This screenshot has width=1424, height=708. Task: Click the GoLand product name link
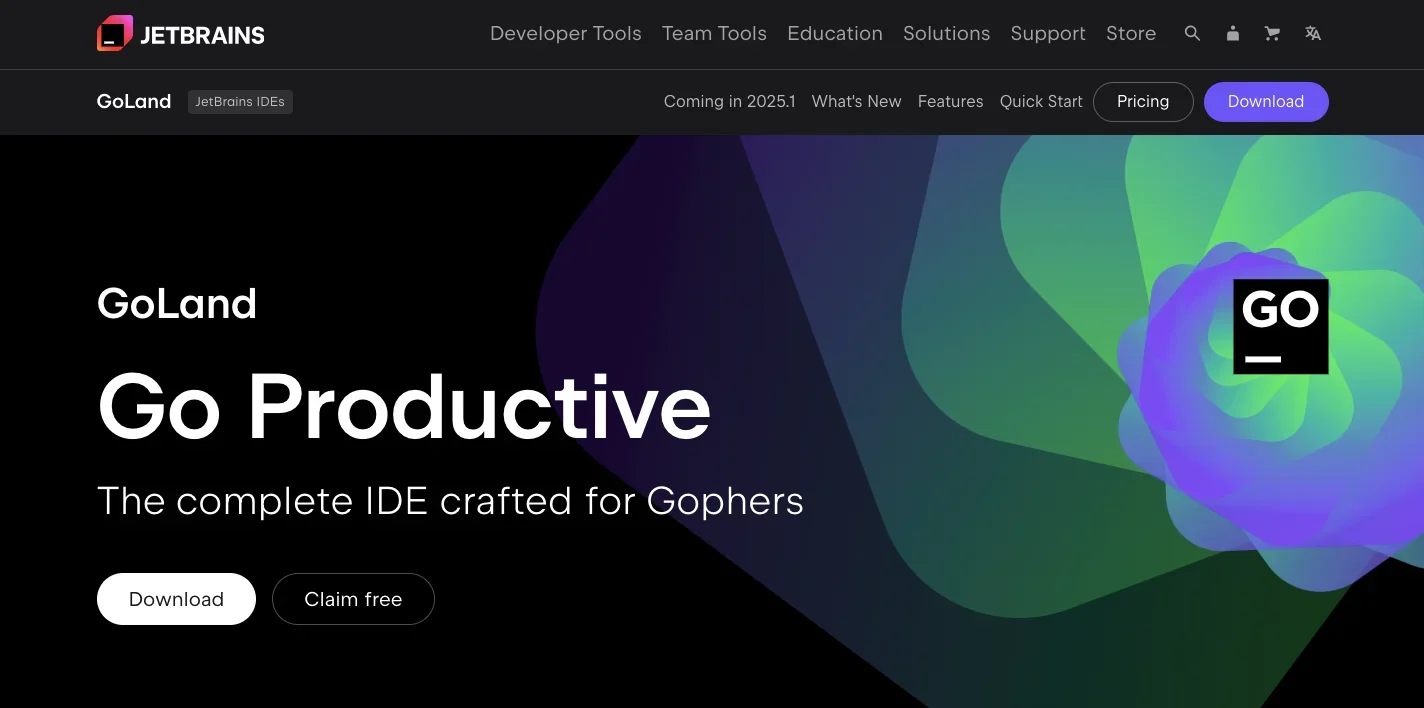click(x=134, y=101)
